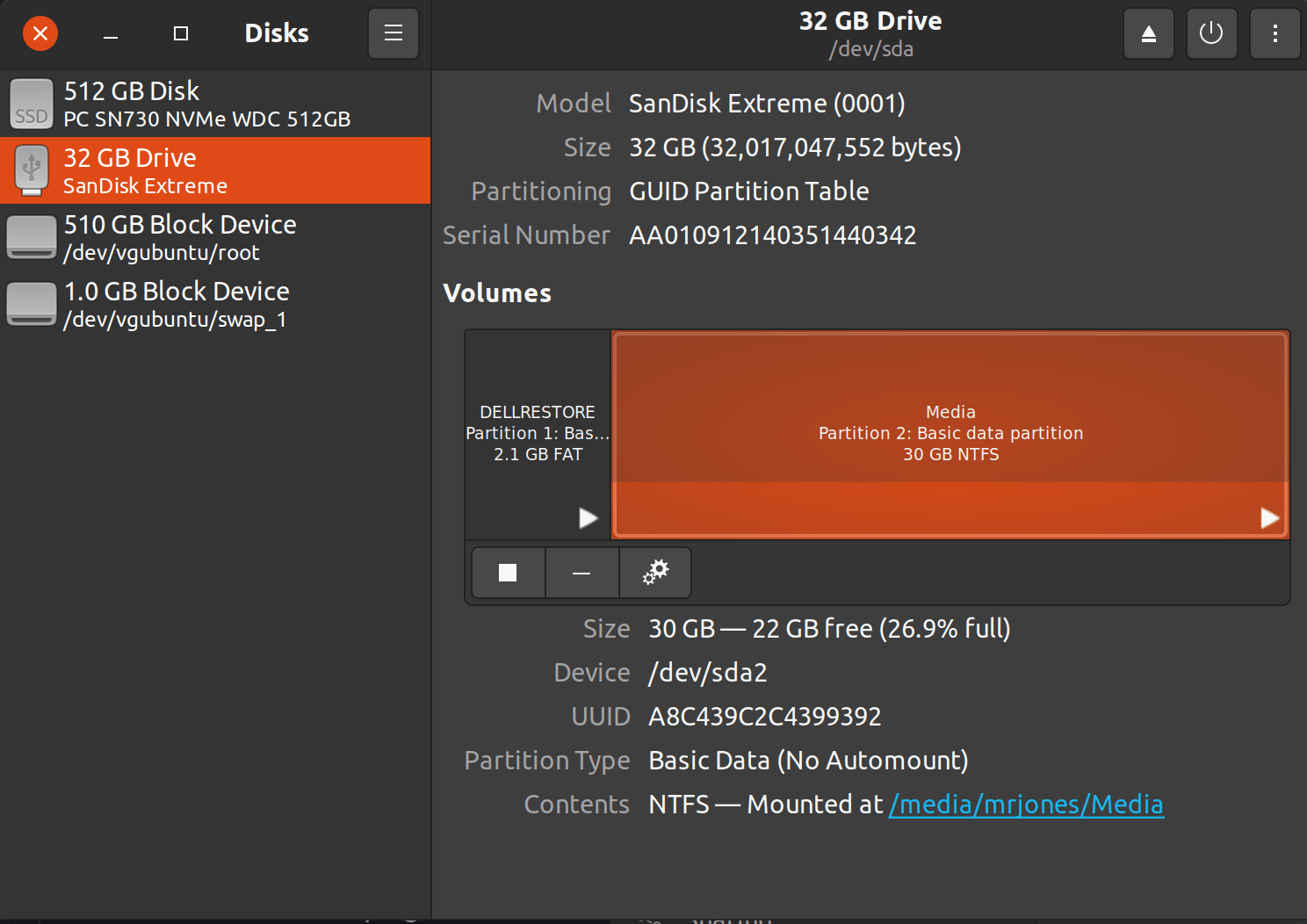Image resolution: width=1307 pixels, height=924 pixels.
Task: Click the mounted triangle on Media partition
Action: point(1269,518)
